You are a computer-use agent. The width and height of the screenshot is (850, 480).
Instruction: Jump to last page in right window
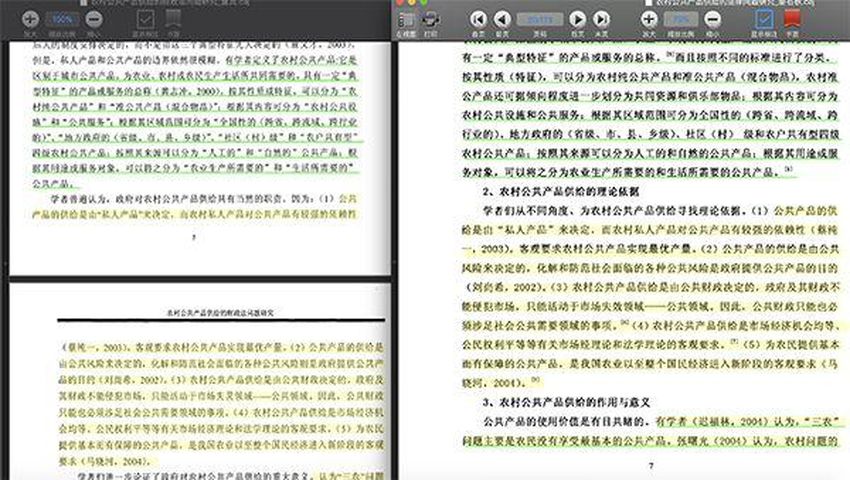pos(601,20)
